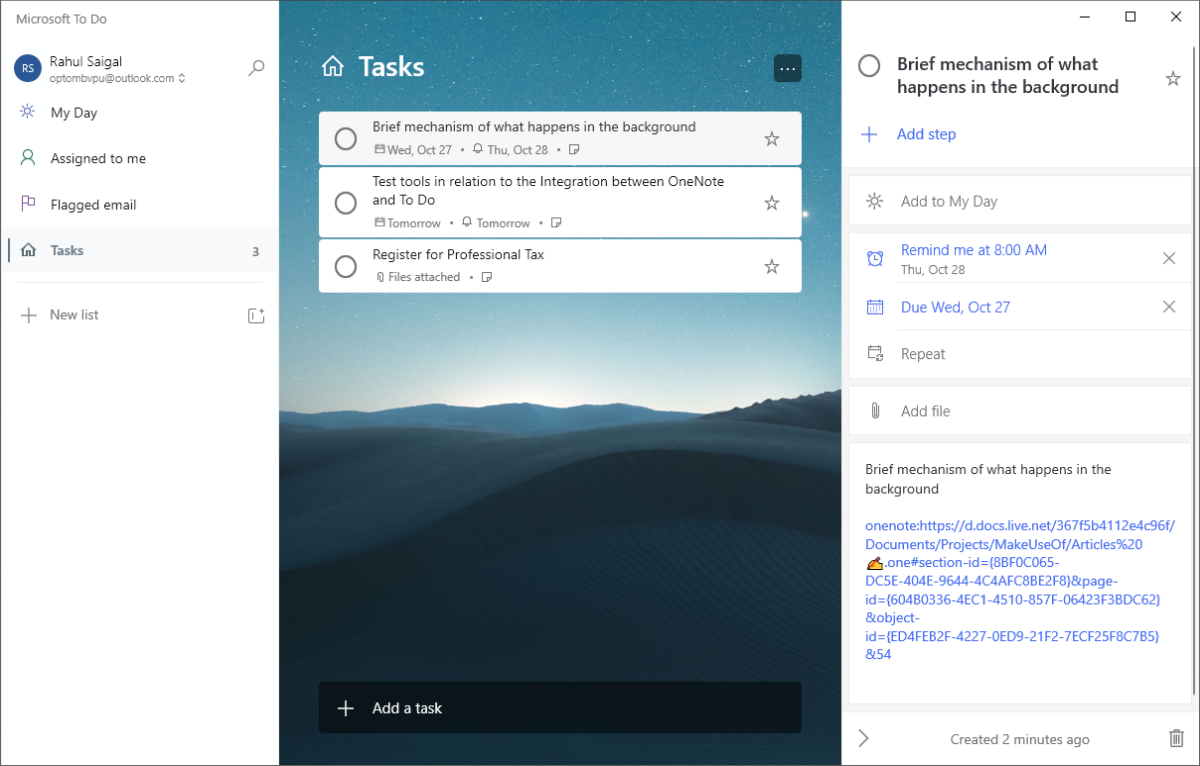Click the Add a task input field
This screenshot has width=1200, height=766.
tap(560, 708)
